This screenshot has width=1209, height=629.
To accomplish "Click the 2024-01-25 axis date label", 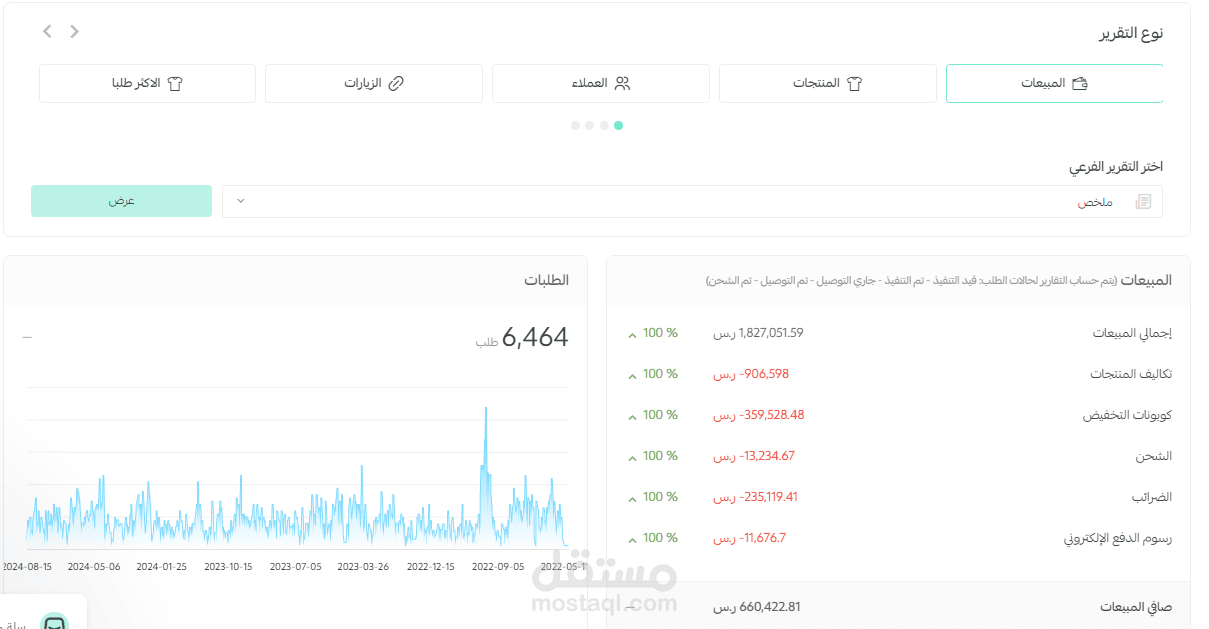I will click(161, 566).
